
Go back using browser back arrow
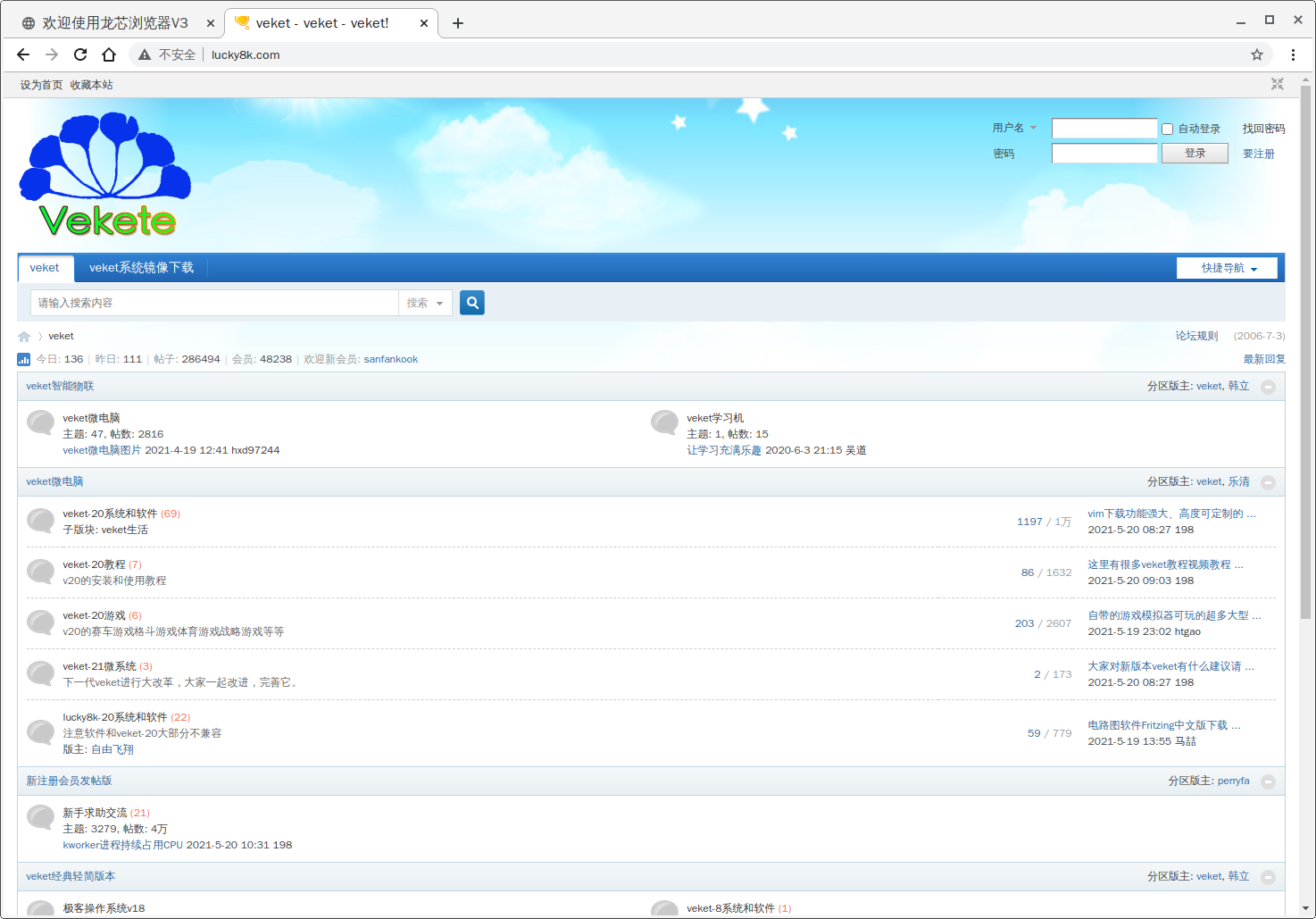pos(23,54)
